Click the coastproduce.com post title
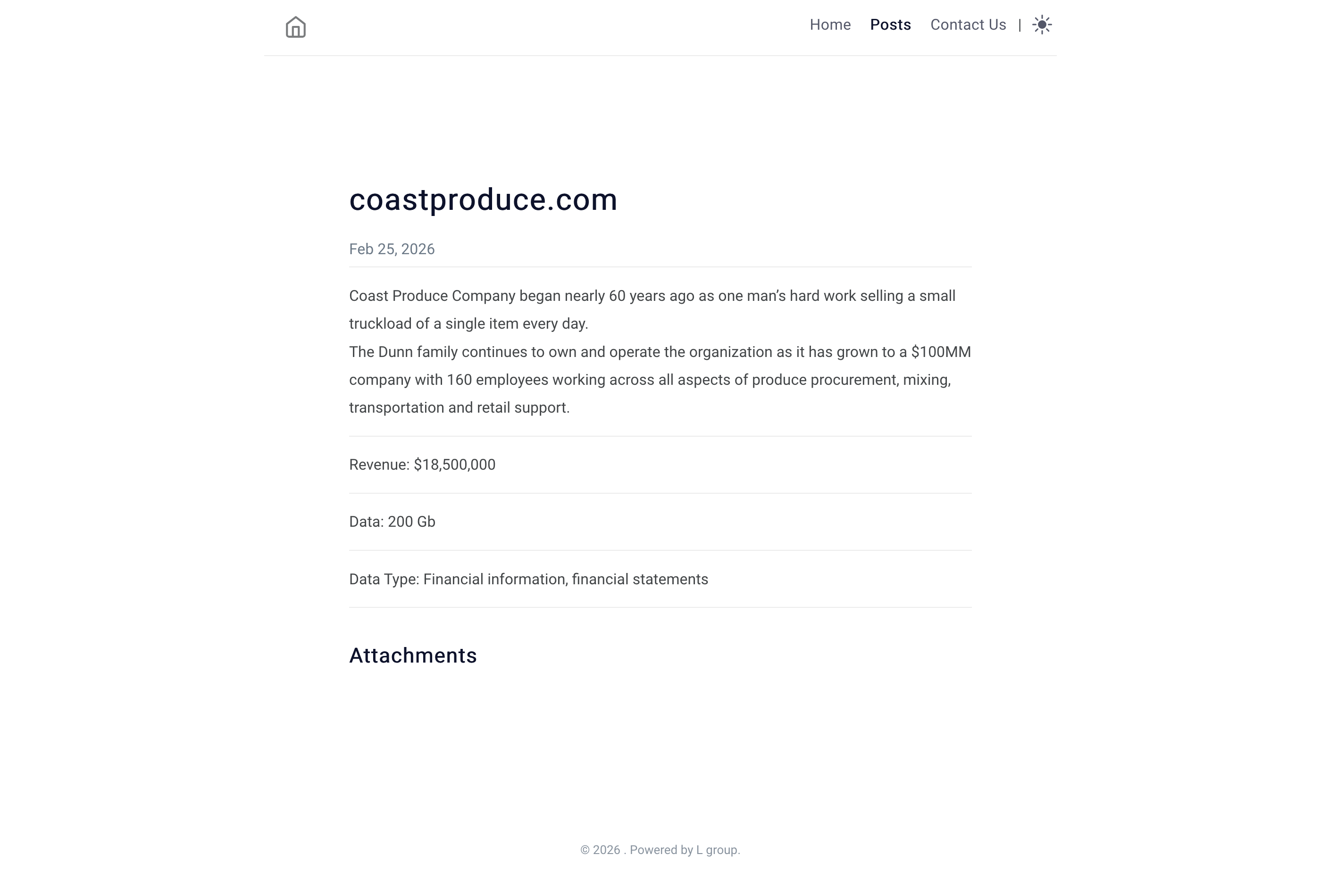1321x896 pixels. pos(483,199)
